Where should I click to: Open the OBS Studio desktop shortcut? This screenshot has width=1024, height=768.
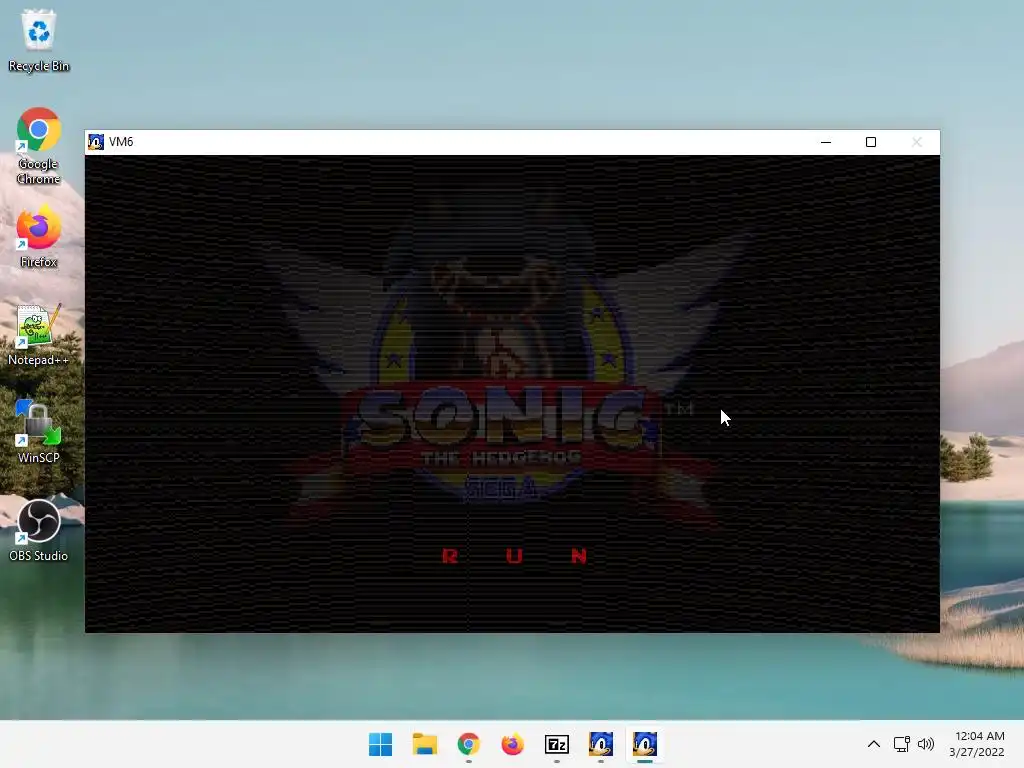click(x=39, y=530)
